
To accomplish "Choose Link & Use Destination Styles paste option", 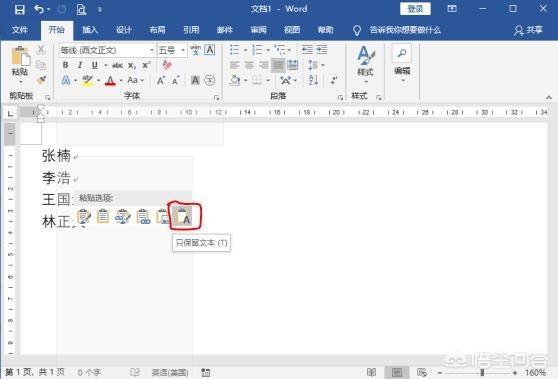I will click(x=143, y=216).
